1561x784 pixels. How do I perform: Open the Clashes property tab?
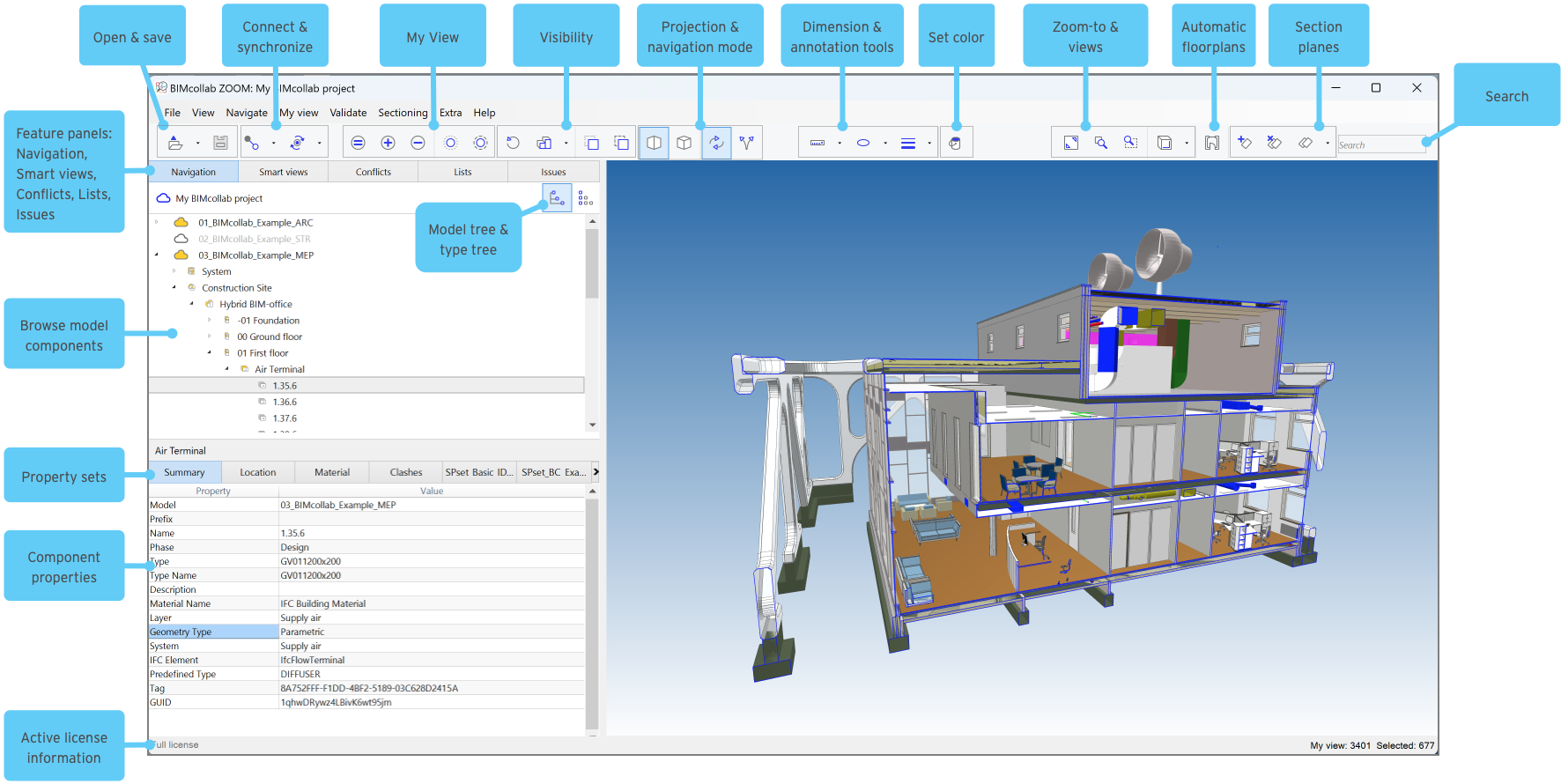[x=406, y=472]
